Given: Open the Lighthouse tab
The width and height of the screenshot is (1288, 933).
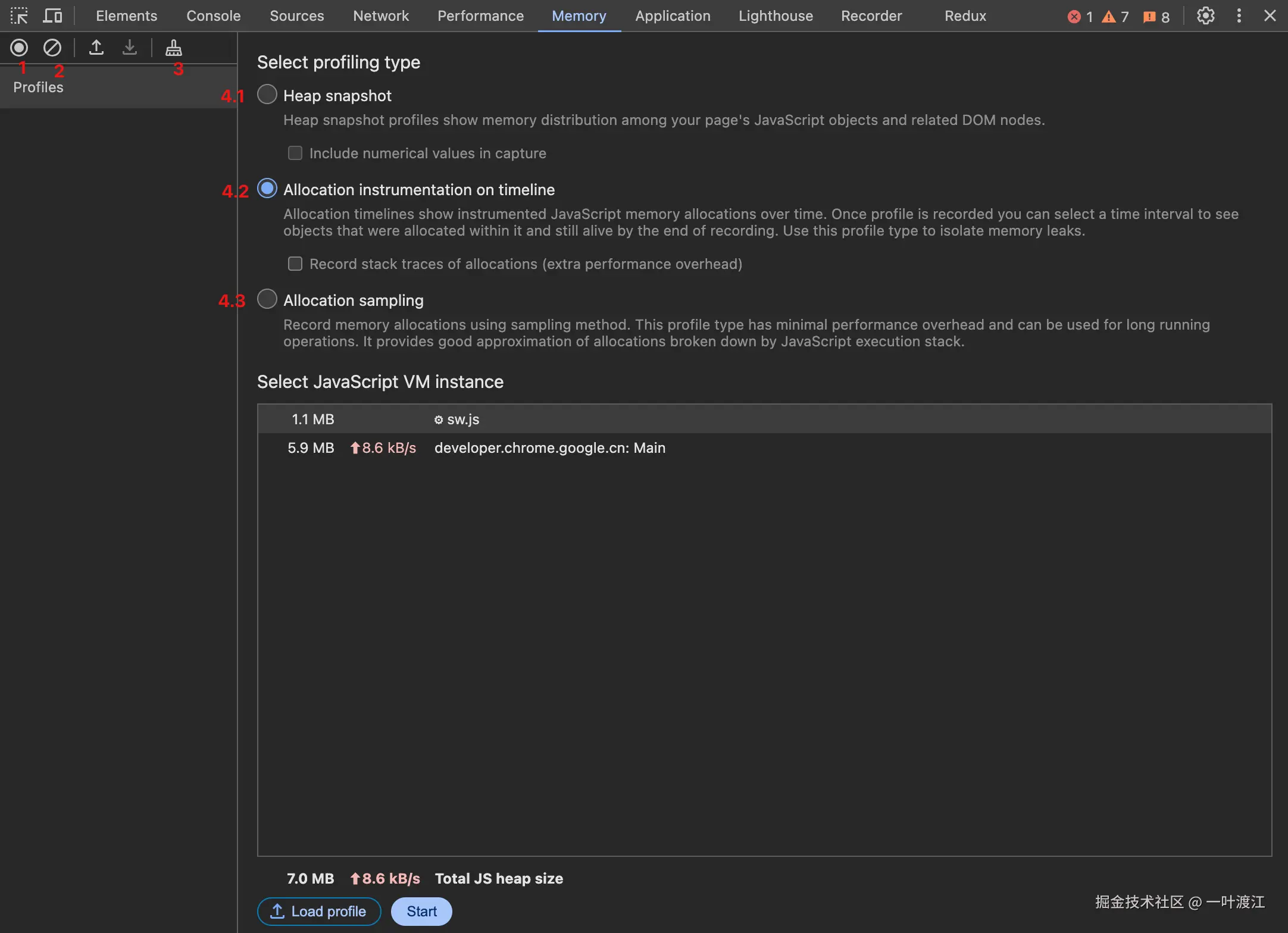Looking at the screenshot, I should tap(776, 16).
